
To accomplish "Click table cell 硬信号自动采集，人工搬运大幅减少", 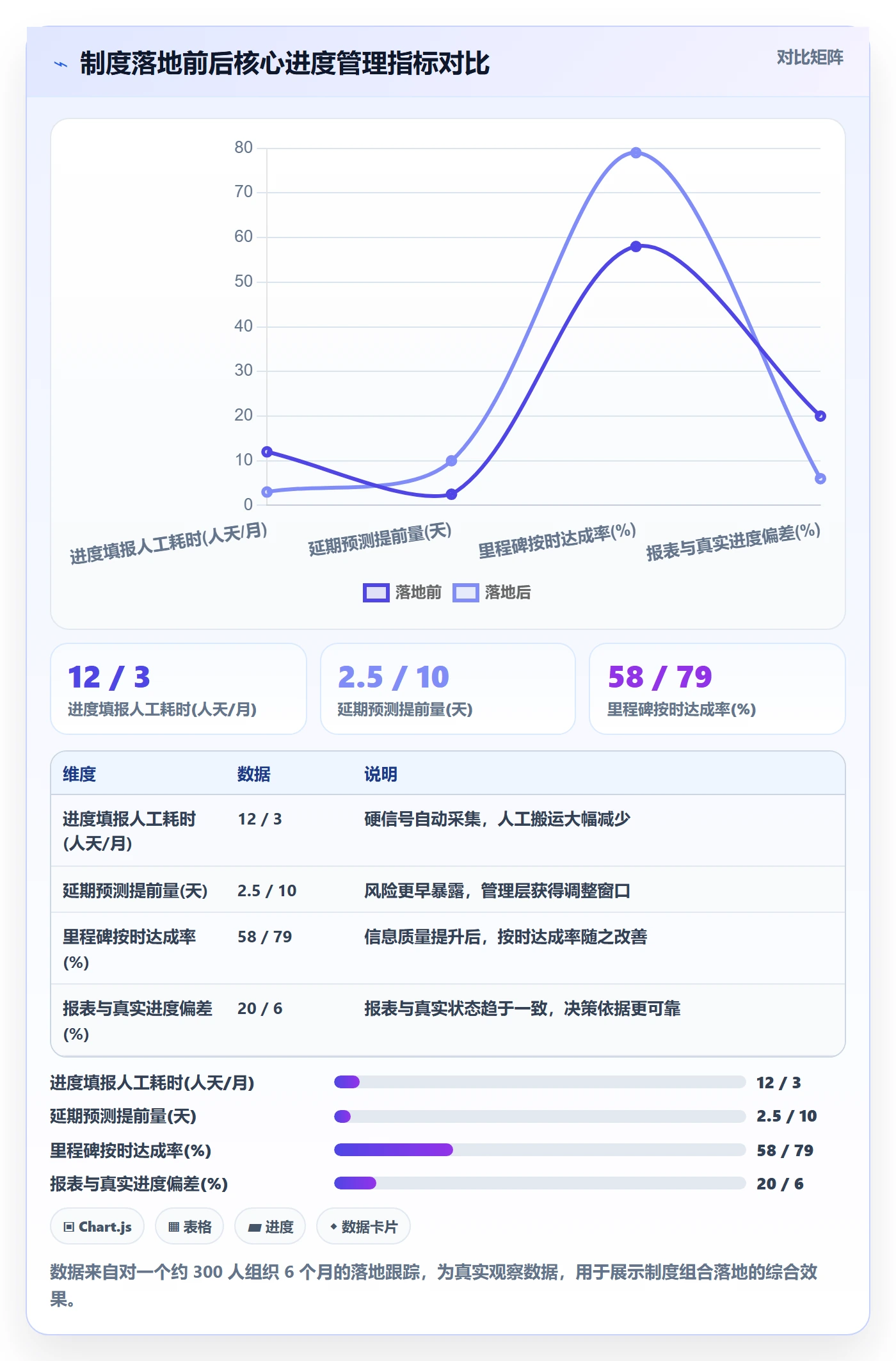I will pyautogui.click(x=497, y=819).
